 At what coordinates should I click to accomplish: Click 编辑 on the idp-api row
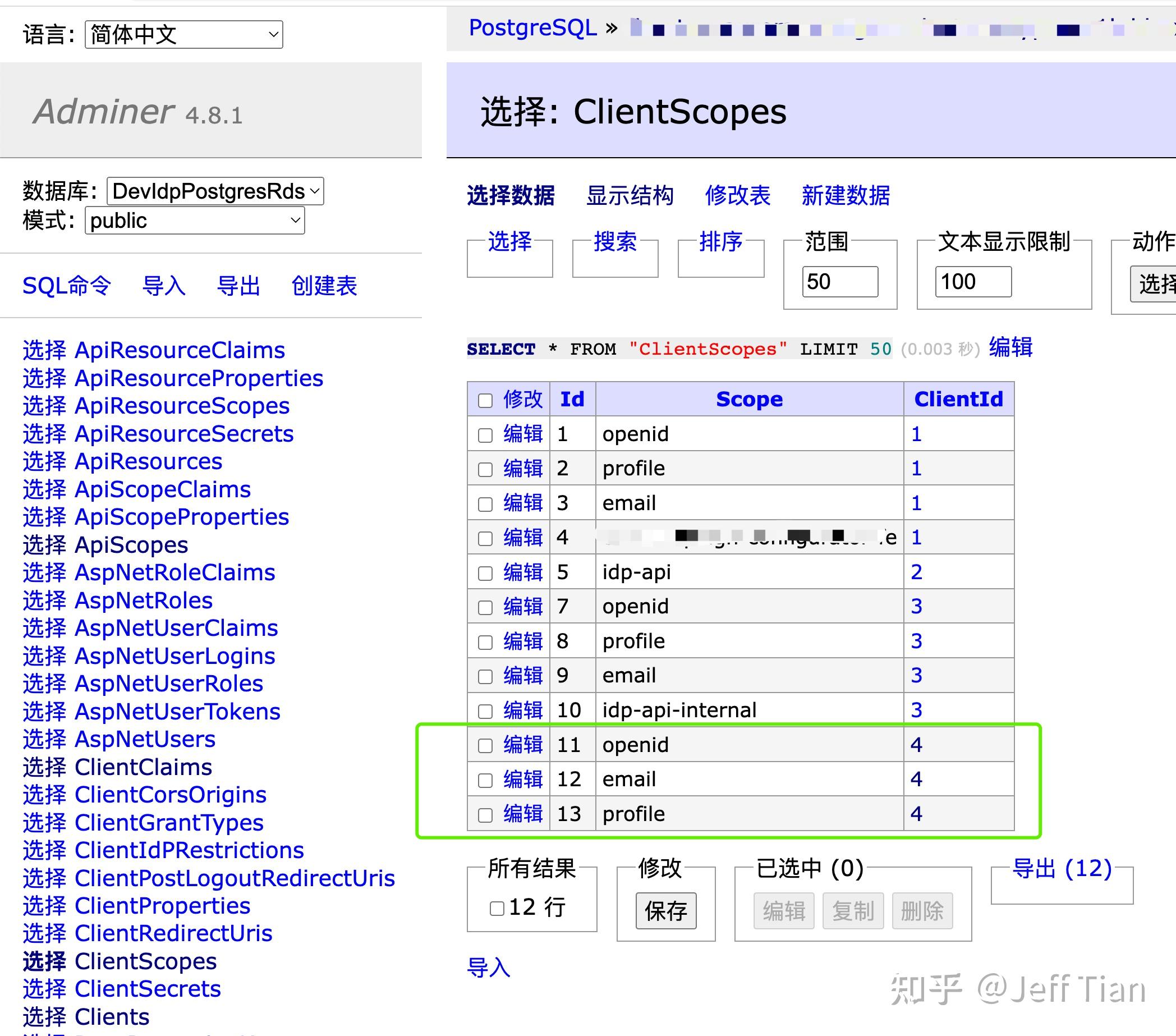click(x=524, y=572)
